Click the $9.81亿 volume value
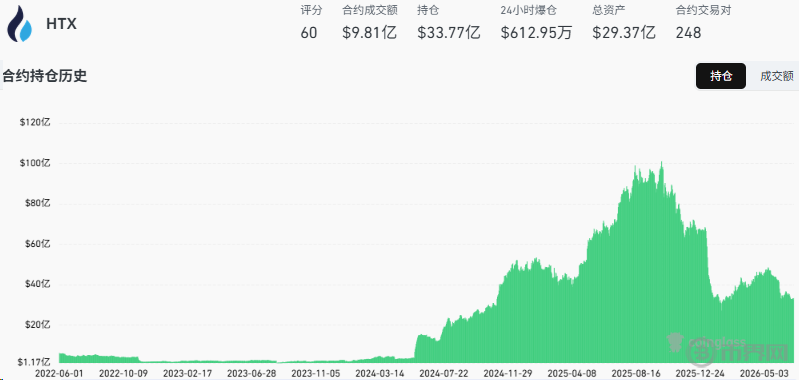The height and width of the screenshot is (380, 799). tap(369, 33)
